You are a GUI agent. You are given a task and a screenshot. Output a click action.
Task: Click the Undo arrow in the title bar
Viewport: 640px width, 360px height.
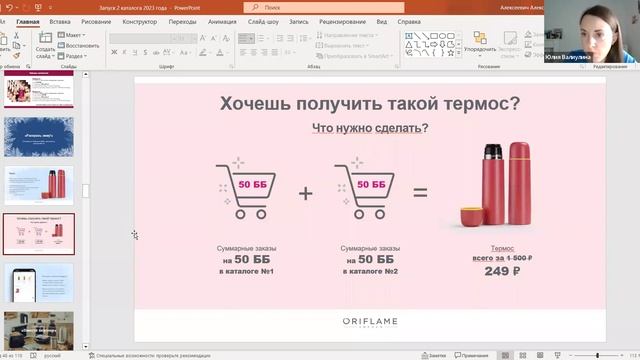(9, 7)
